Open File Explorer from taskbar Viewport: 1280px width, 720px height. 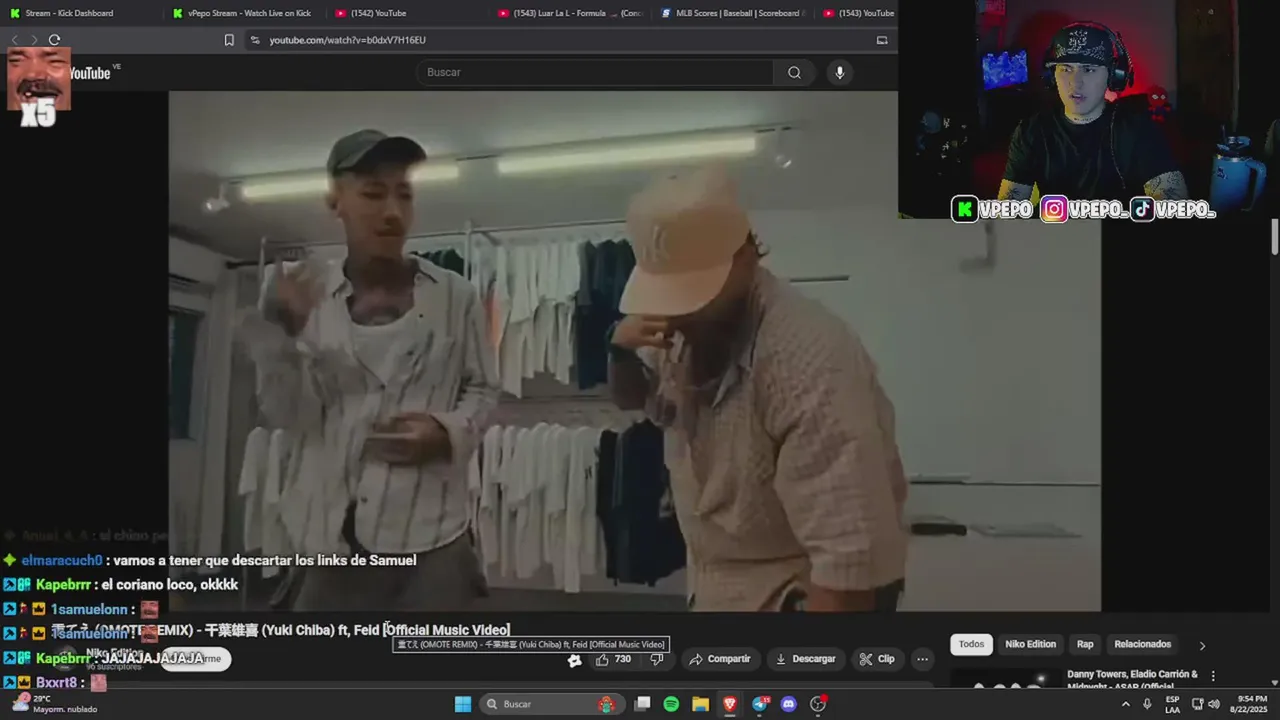[700, 704]
